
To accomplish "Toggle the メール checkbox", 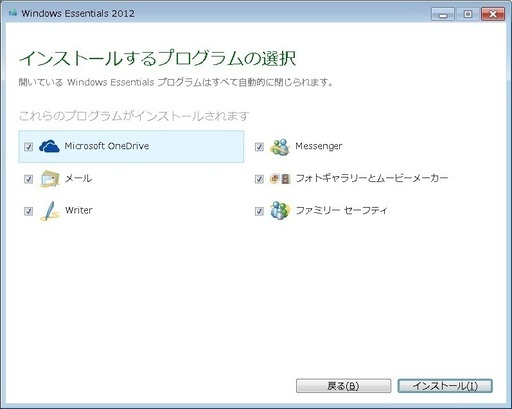I will pyautogui.click(x=29, y=179).
